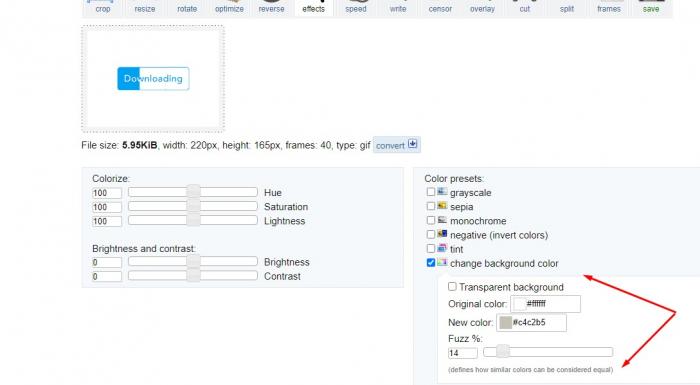
Task: Open the crop tool tab
Action: (x=103, y=8)
